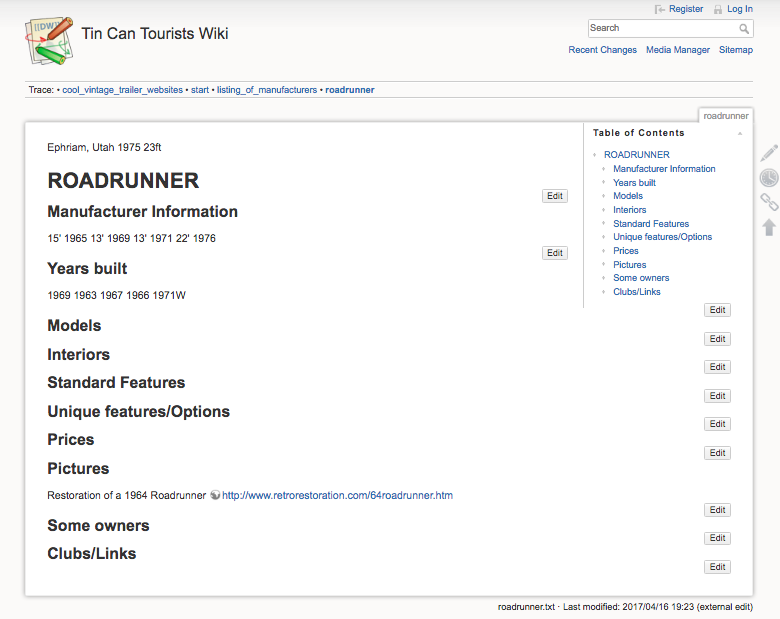Open listing_of_manufacturers trace link
The width and height of the screenshot is (780, 619).
click(x=267, y=90)
